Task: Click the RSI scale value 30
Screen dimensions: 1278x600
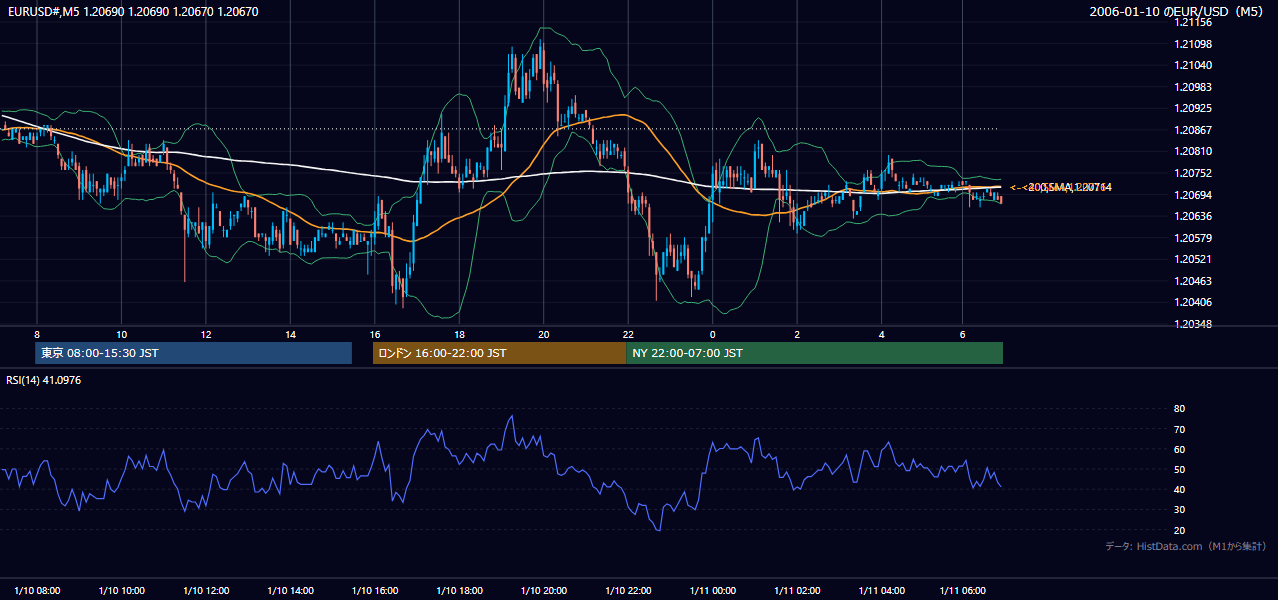Action: [1180, 510]
